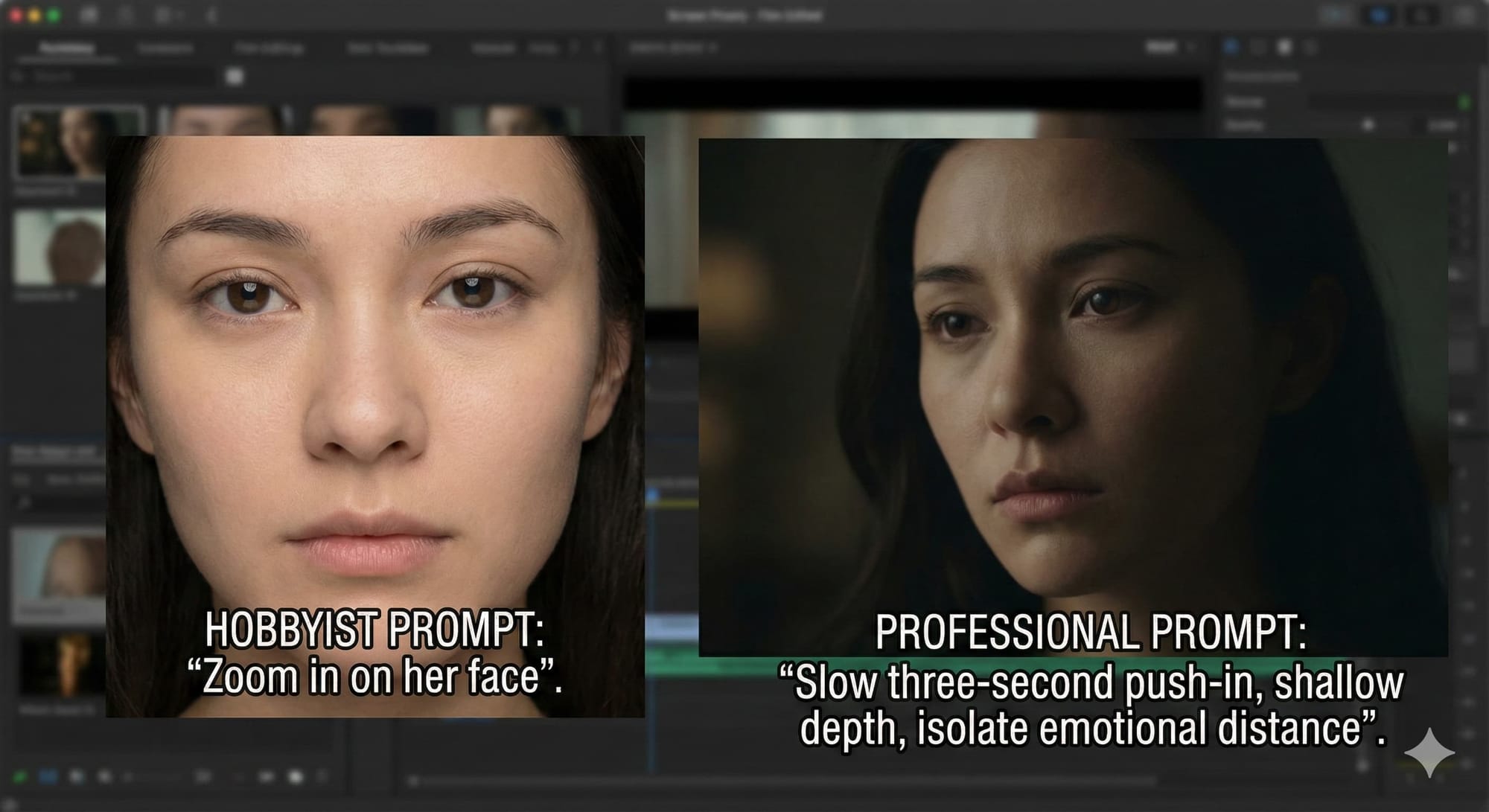Click the white round icon in bottom toolbar
Viewport: 1489px width, 812px height.
click(296, 776)
